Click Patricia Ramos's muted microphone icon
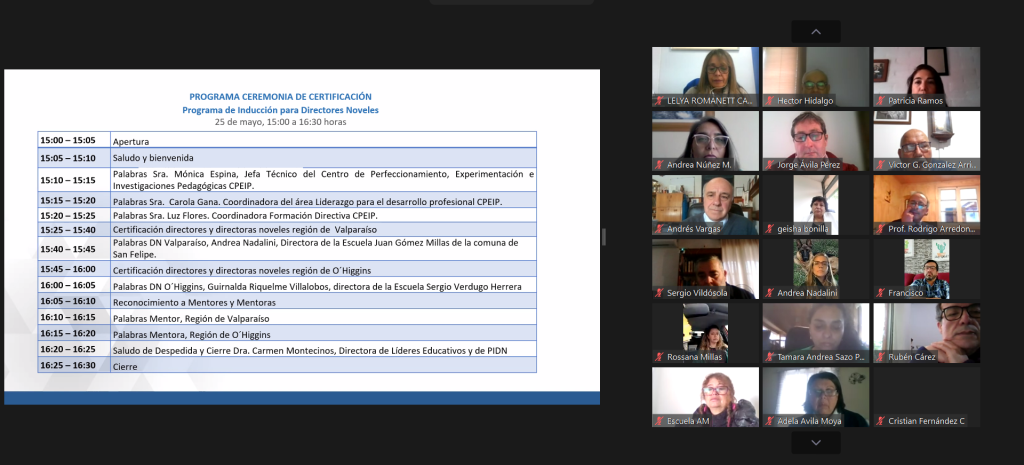1024x465 pixels. 880,101
